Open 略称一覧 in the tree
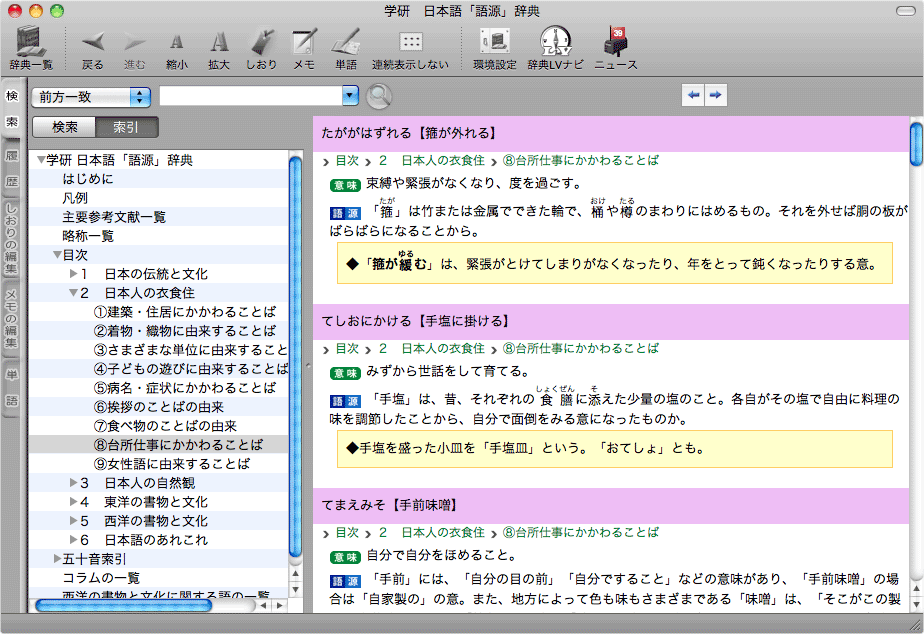The image size is (924, 634). coord(88,236)
